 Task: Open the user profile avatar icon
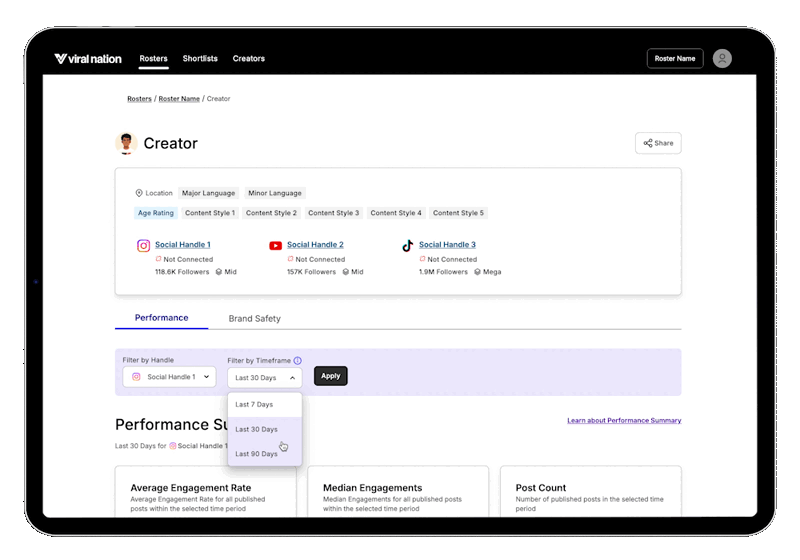pos(722,59)
